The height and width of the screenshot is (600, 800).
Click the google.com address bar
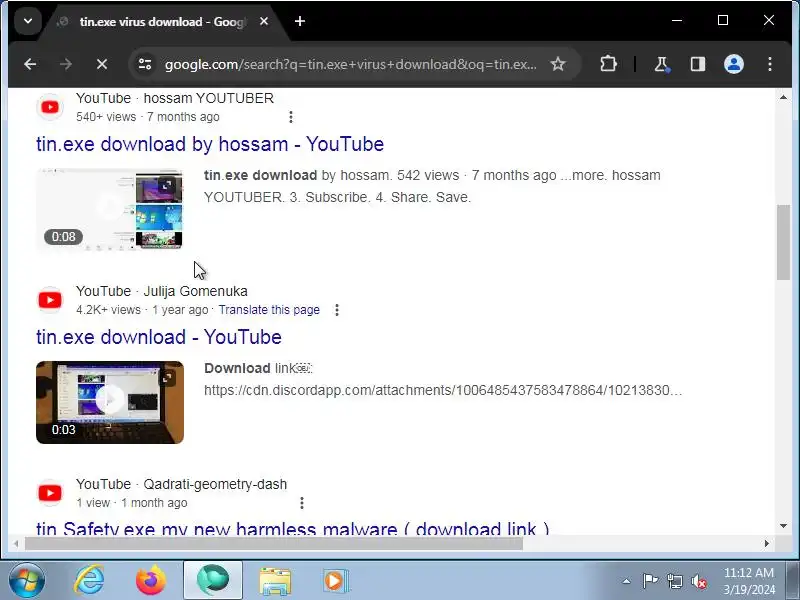pos(351,64)
